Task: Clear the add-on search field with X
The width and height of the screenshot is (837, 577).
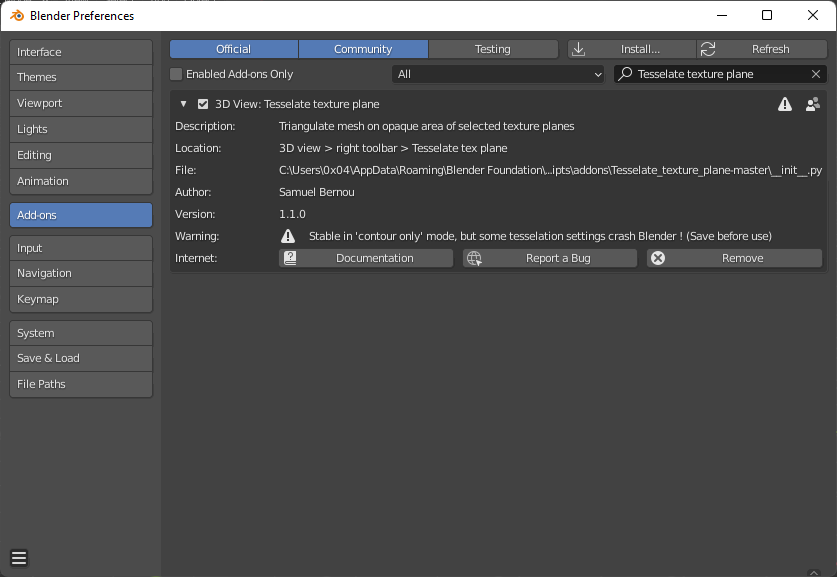Action: [816, 74]
